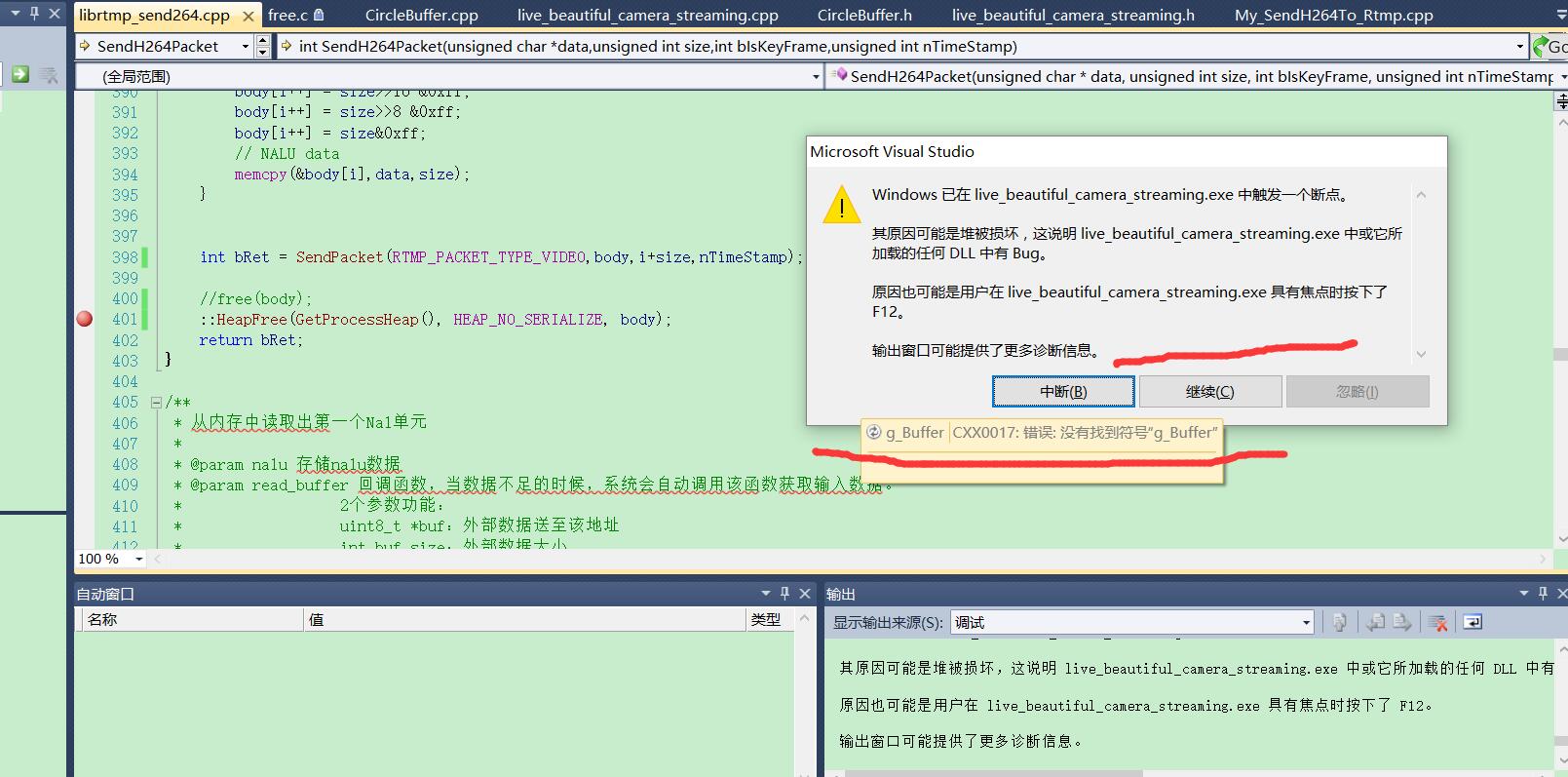Viewport: 1568px width, 777px height.
Task: Open left panel window position menu
Action: (15, 14)
